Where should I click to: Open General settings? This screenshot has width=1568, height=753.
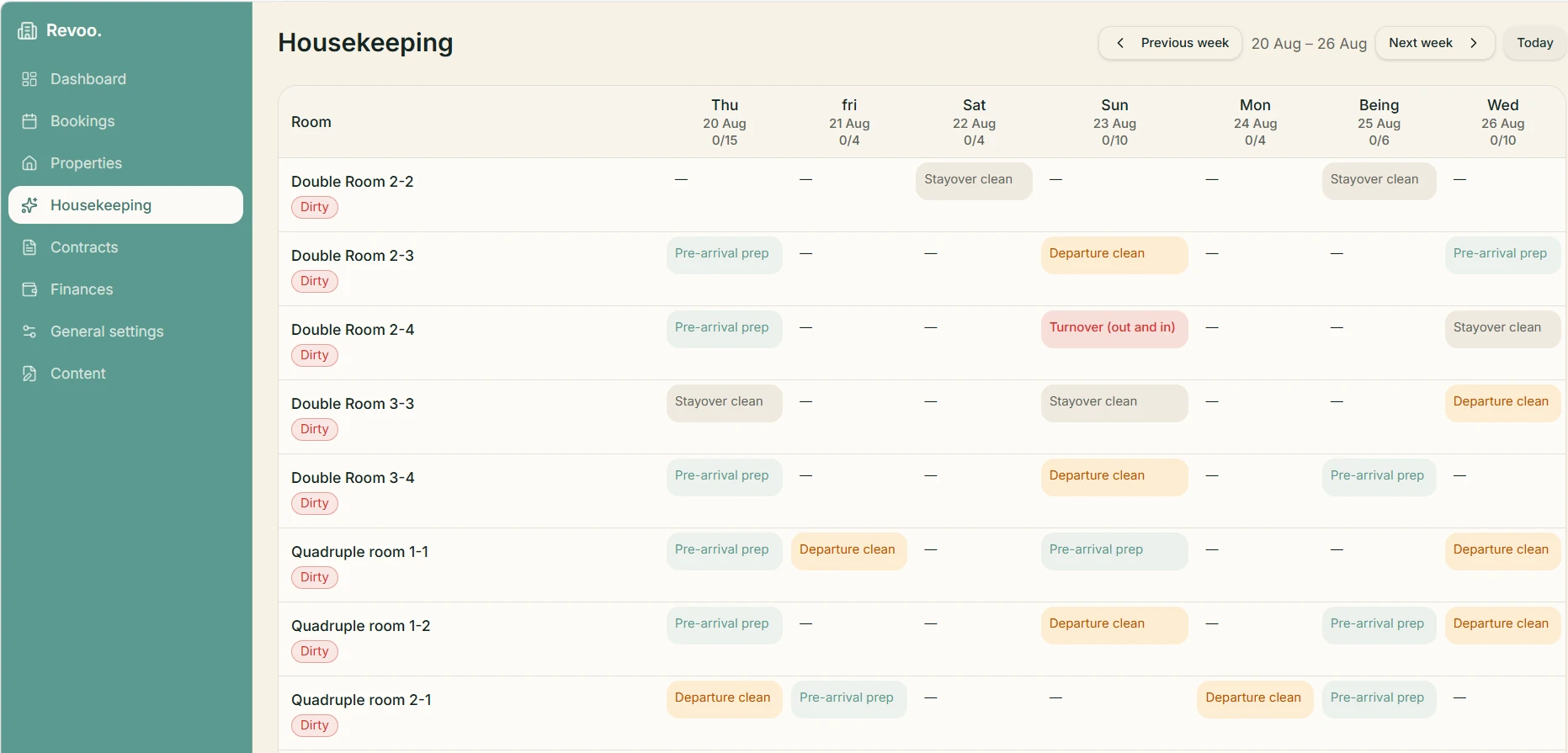126,331
